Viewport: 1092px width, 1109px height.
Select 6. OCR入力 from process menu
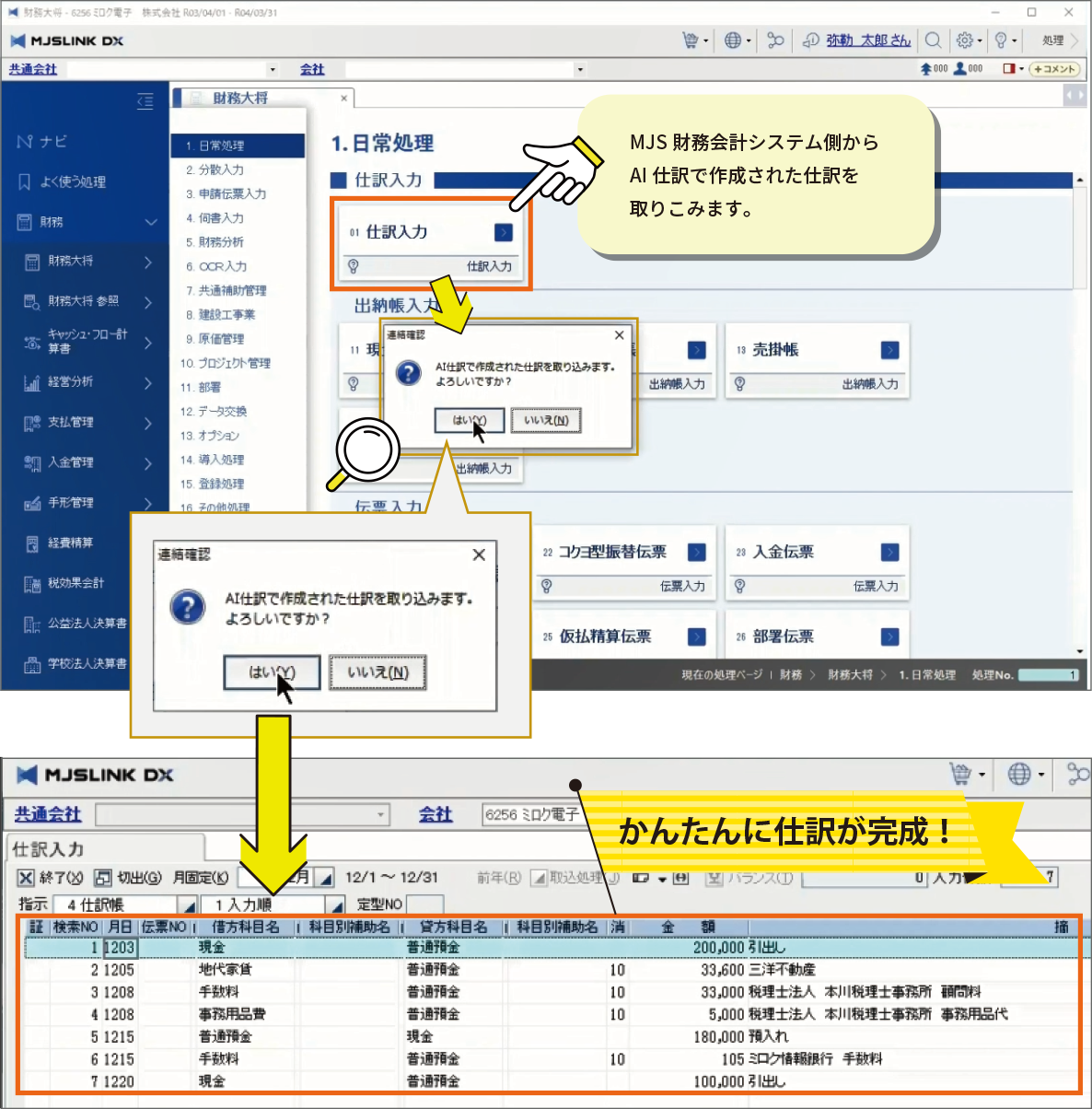(222, 266)
